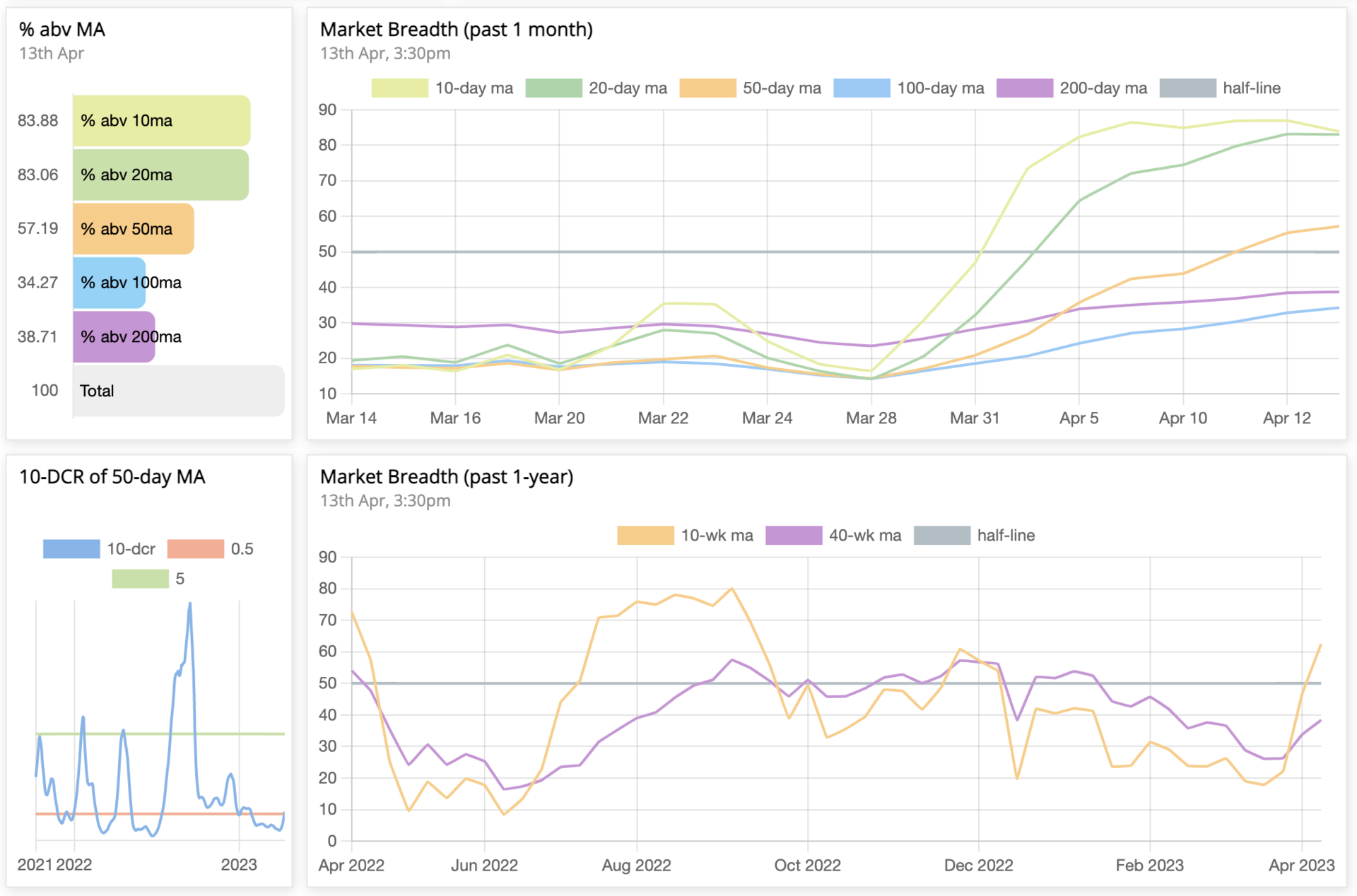The image size is (1357, 896).
Task: Click 'Market Breadth (past 1 month)' title
Action: tap(457, 30)
